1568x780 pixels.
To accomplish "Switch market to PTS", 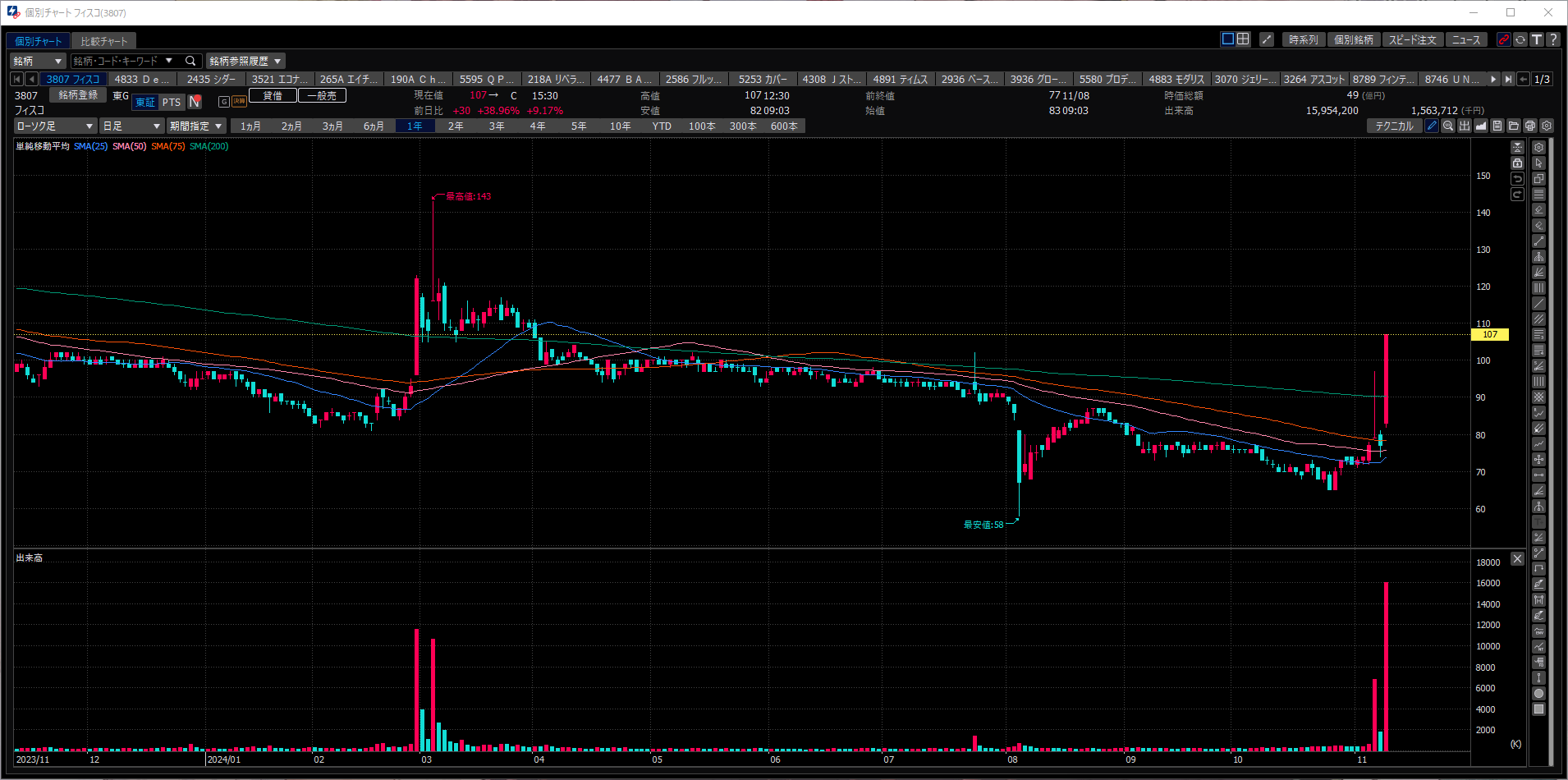I will pos(171,102).
